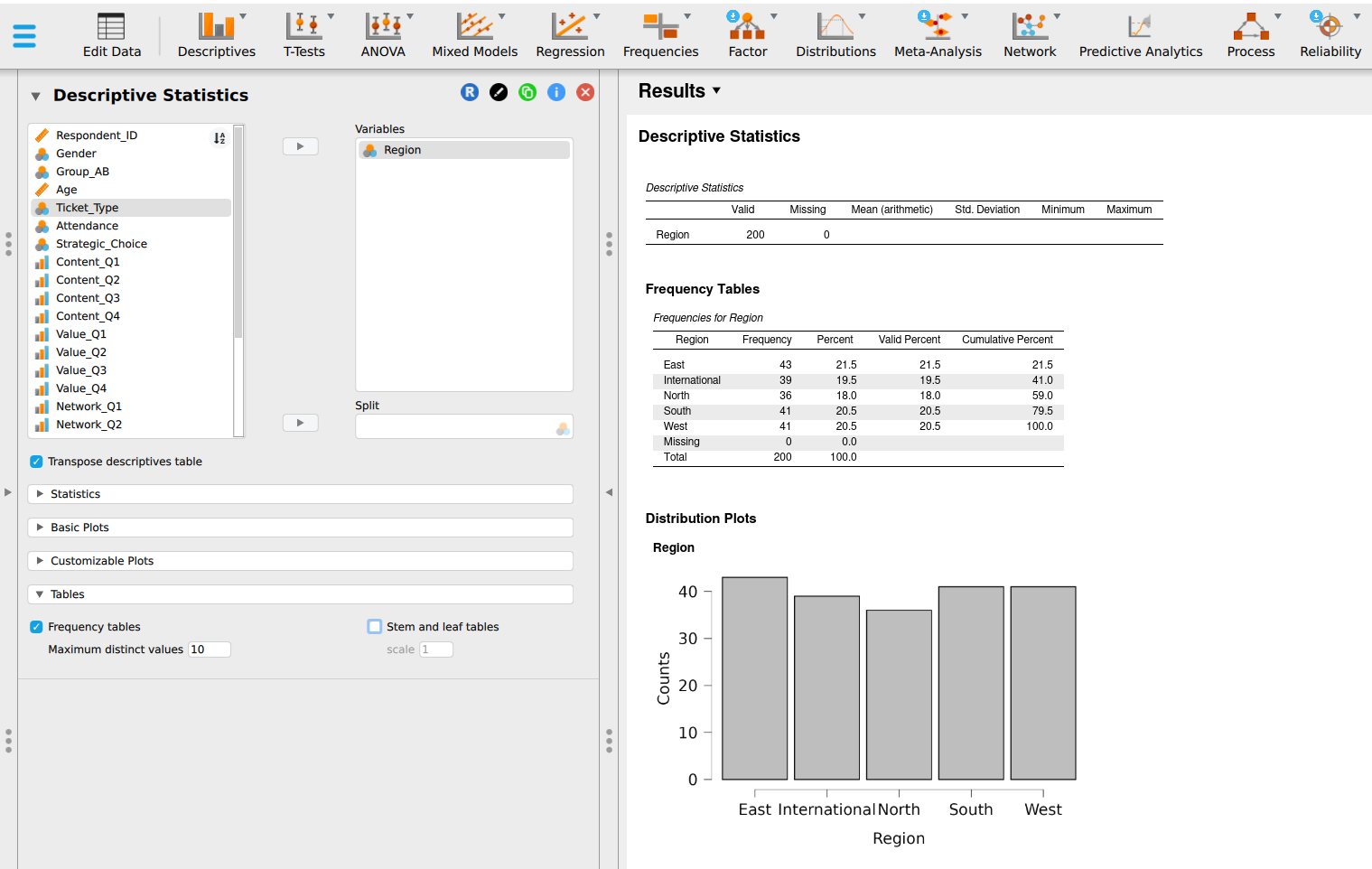Duplicate the Descriptive Statistics analysis
The image size is (1372, 869).
pos(527,92)
